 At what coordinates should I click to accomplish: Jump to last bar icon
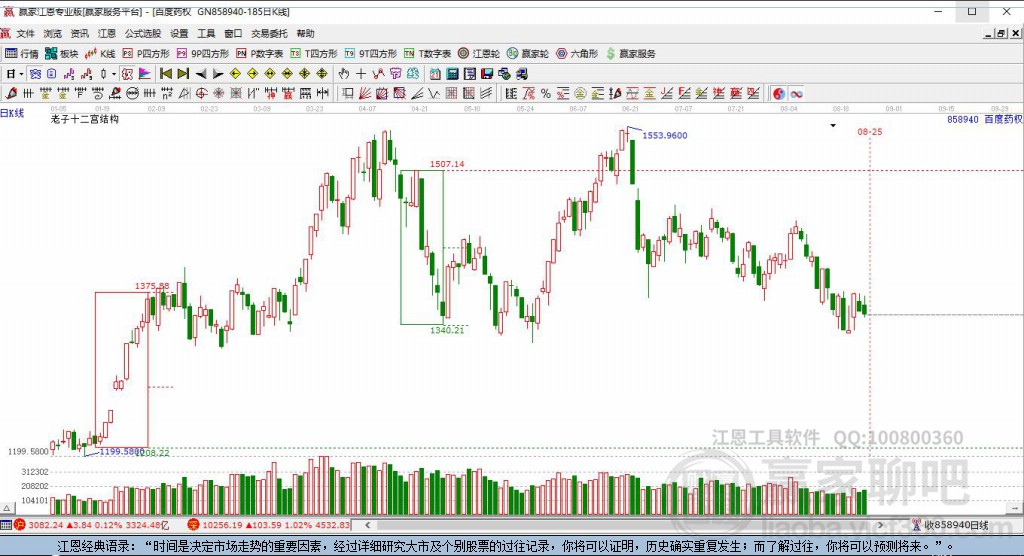coord(183,74)
